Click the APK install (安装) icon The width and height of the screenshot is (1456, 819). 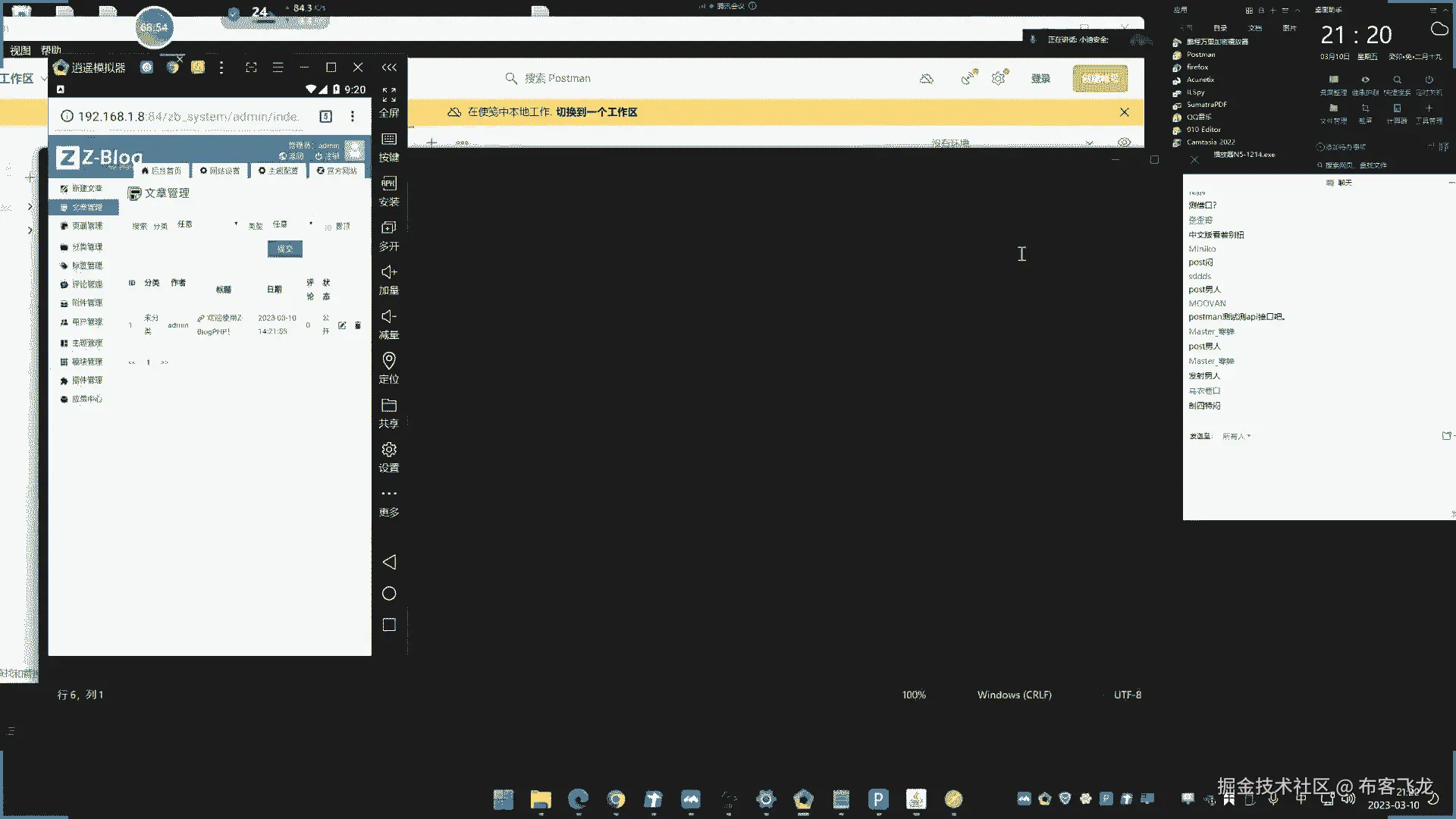tap(389, 184)
